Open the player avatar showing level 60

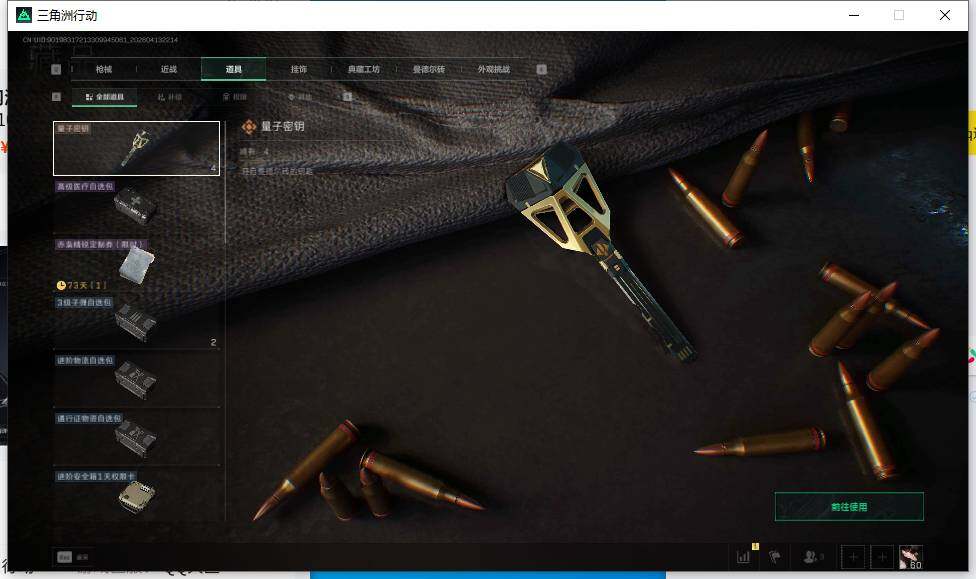tap(911, 557)
